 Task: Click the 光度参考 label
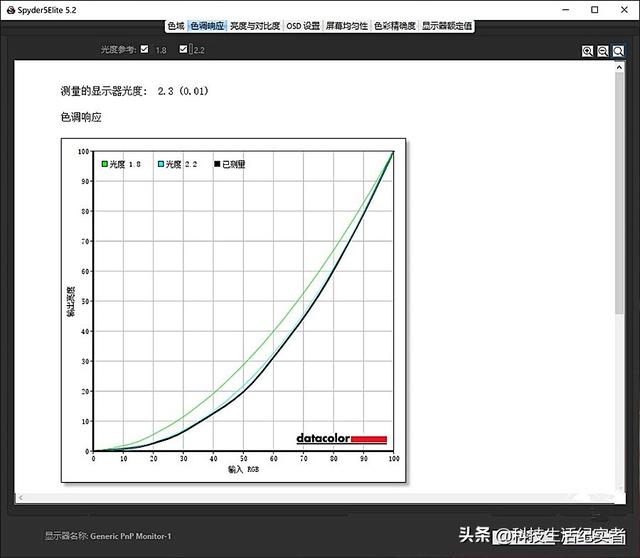pos(118,49)
